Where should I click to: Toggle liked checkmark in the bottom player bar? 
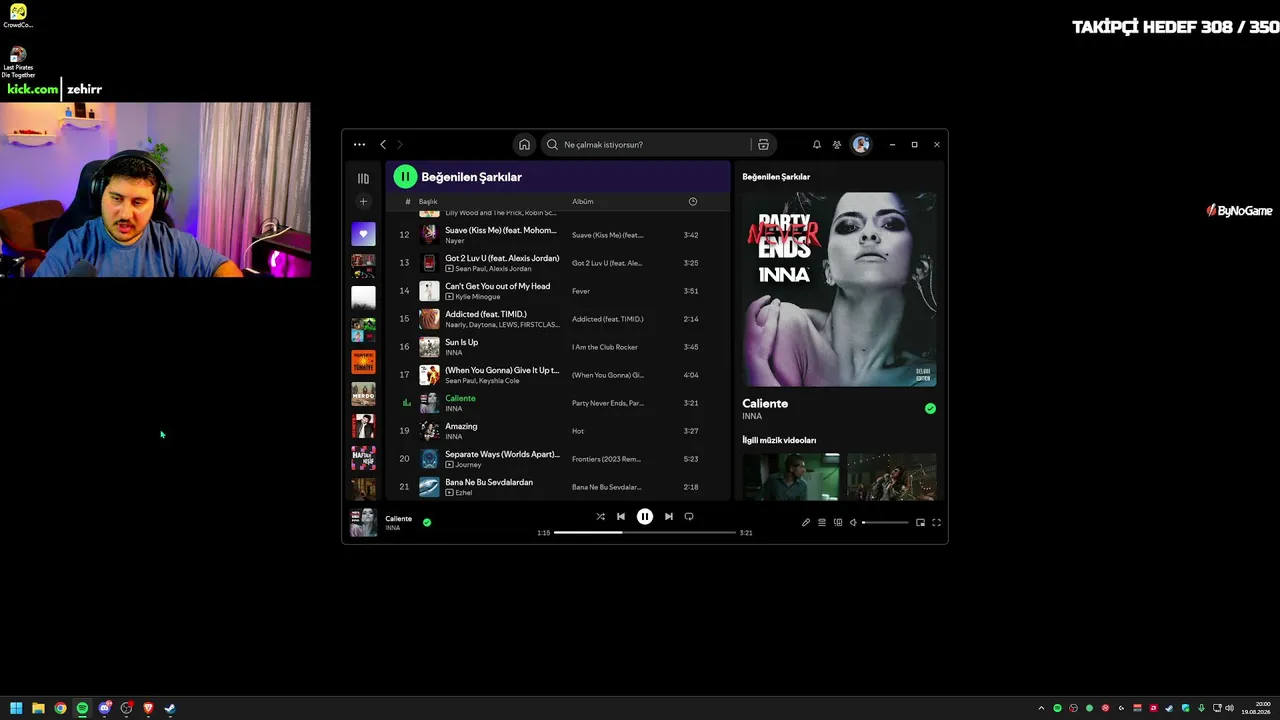click(x=427, y=522)
